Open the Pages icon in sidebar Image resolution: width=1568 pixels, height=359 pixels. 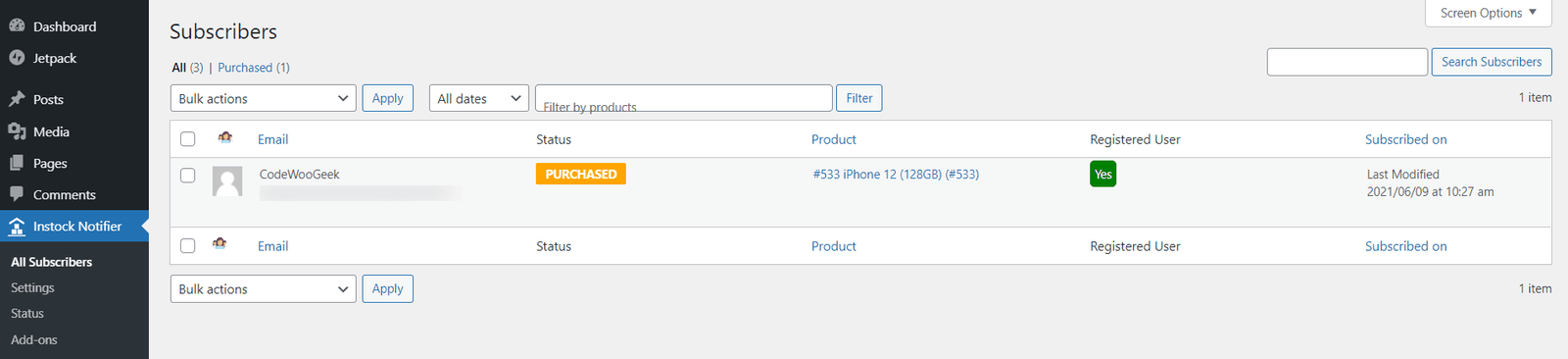(x=17, y=163)
